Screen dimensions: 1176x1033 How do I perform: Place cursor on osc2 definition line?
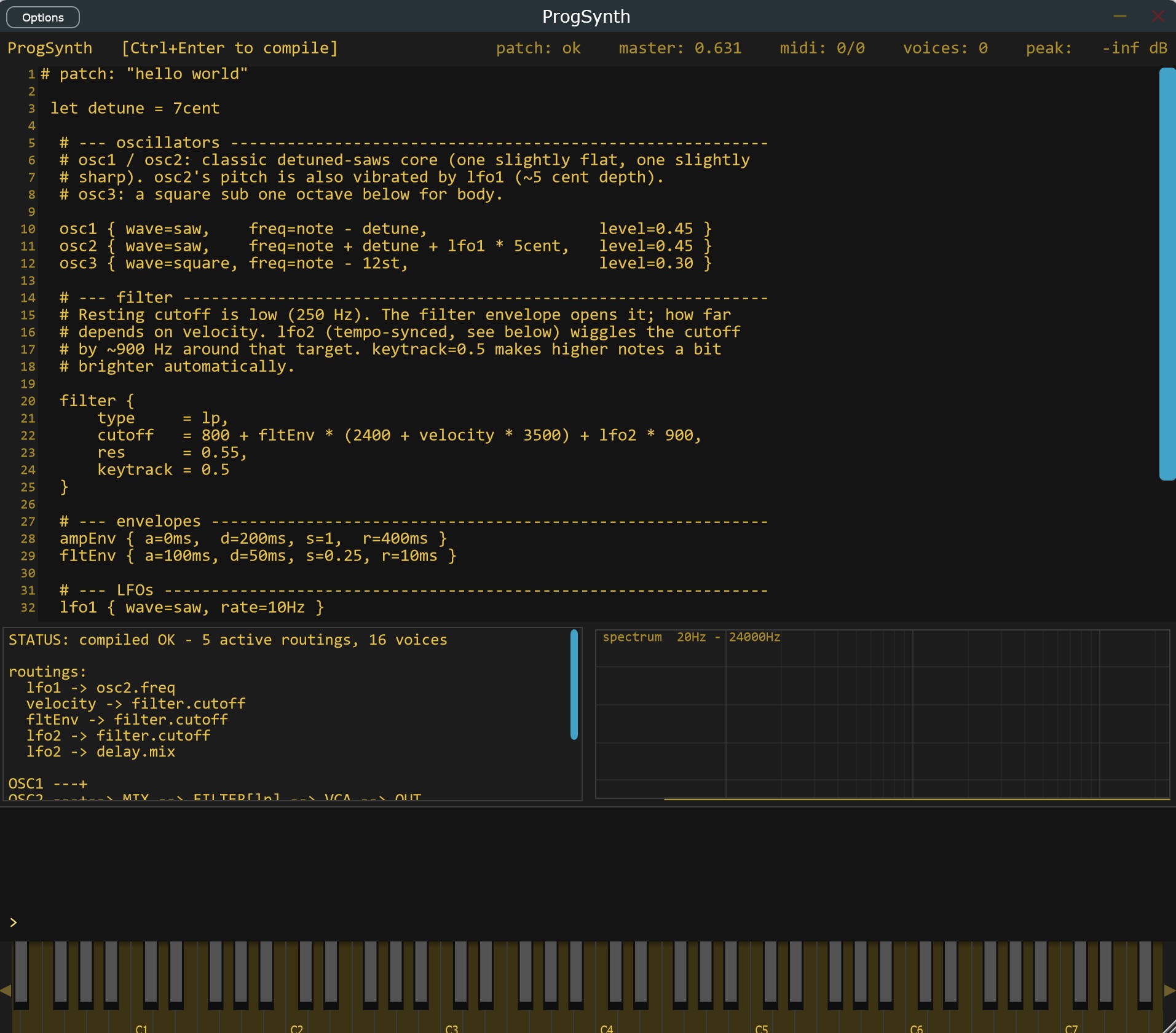point(385,246)
